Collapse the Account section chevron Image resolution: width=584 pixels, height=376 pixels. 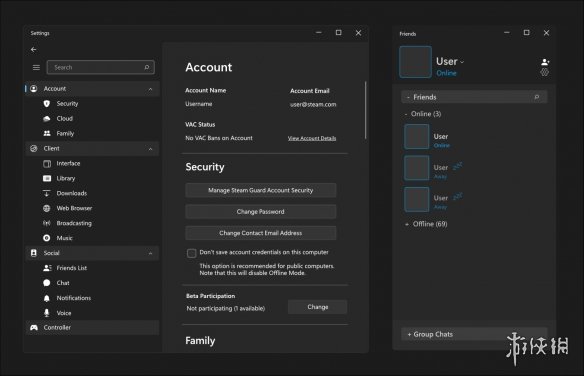click(150, 89)
